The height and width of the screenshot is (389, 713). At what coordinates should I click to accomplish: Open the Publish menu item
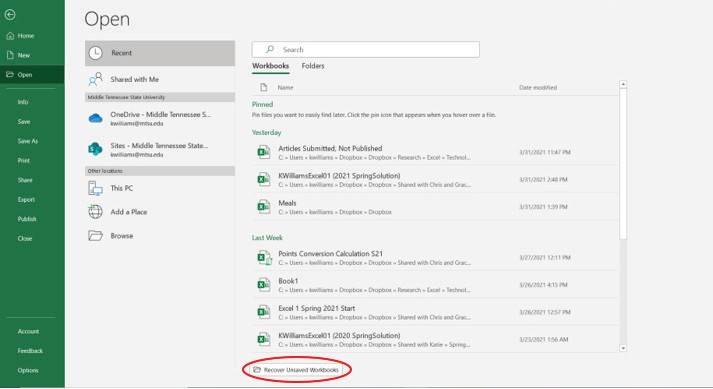point(27,219)
